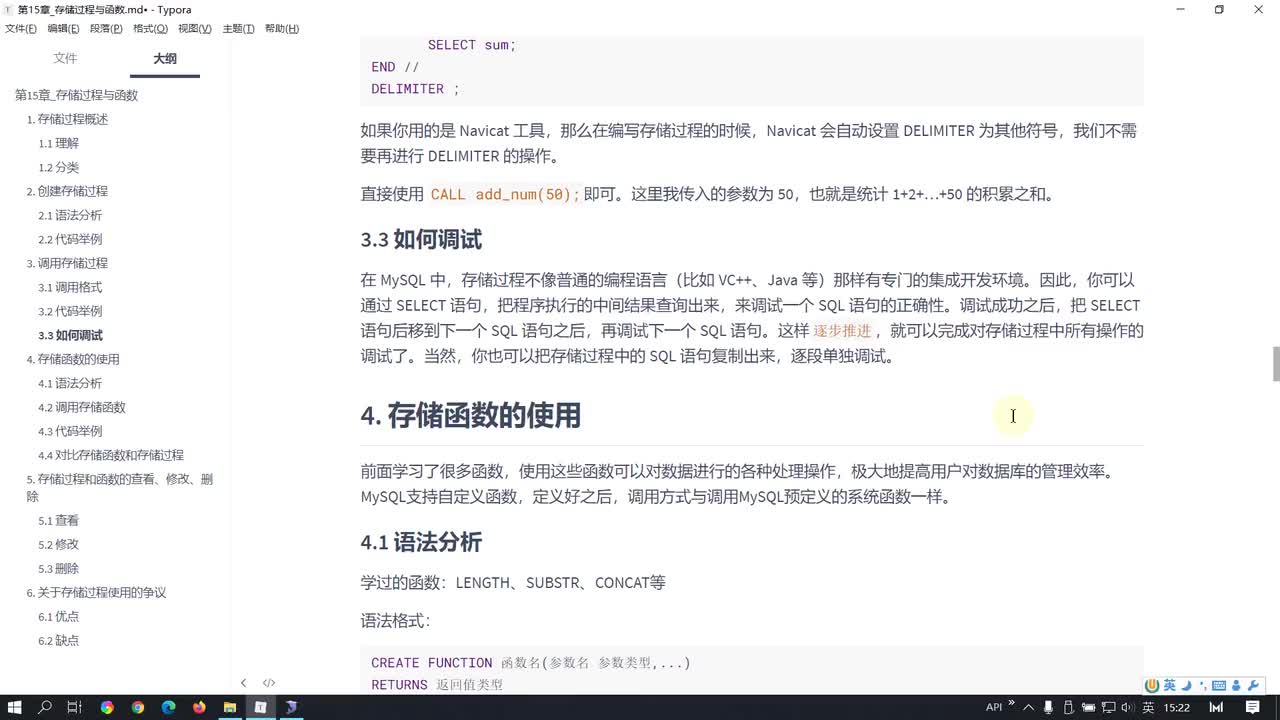Open the IME user account icon
This screenshot has width=1280, height=720.
point(1236,686)
